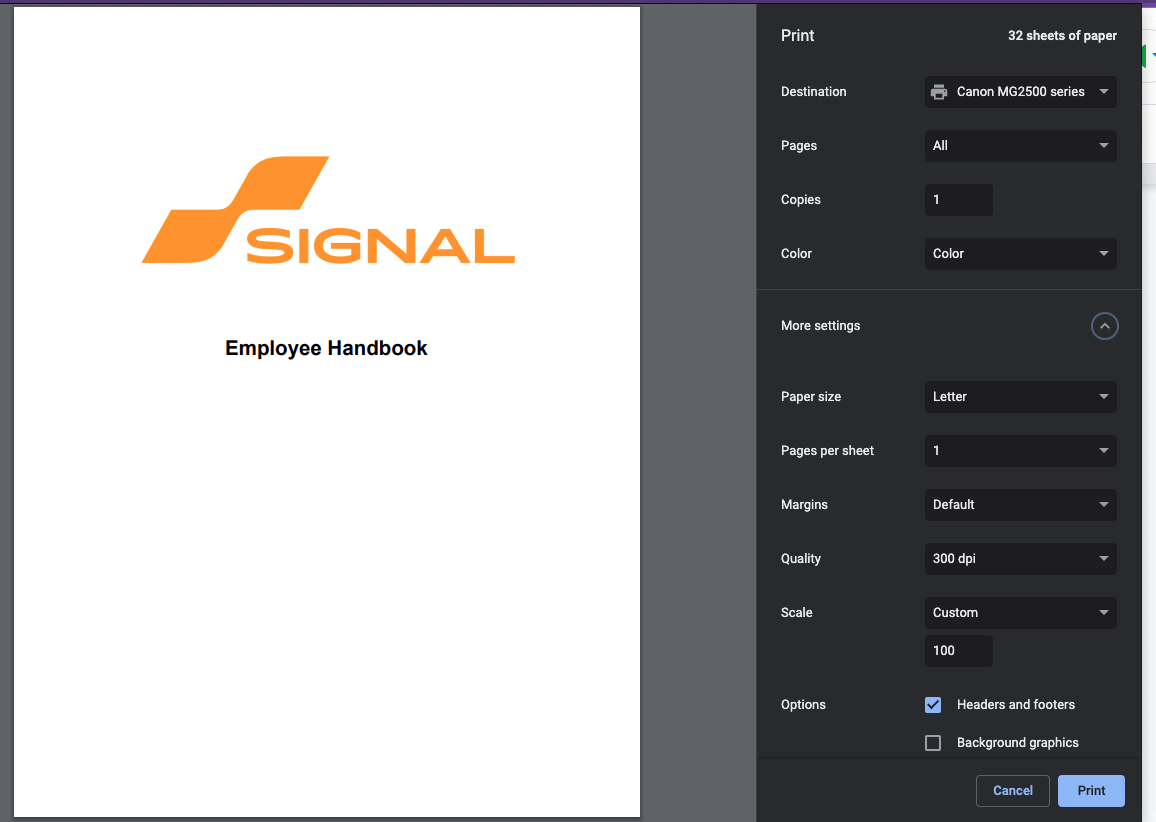Collapse the More settings section
The width and height of the screenshot is (1156, 822).
1104,326
